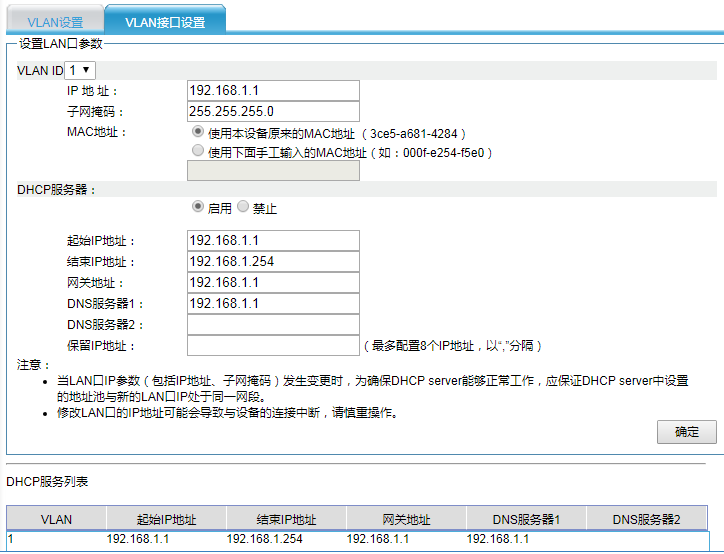Click the empty DNS服务器2 input field
This screenshot has width=724, height=554.
pyautogui.click(x=273, y=325)
